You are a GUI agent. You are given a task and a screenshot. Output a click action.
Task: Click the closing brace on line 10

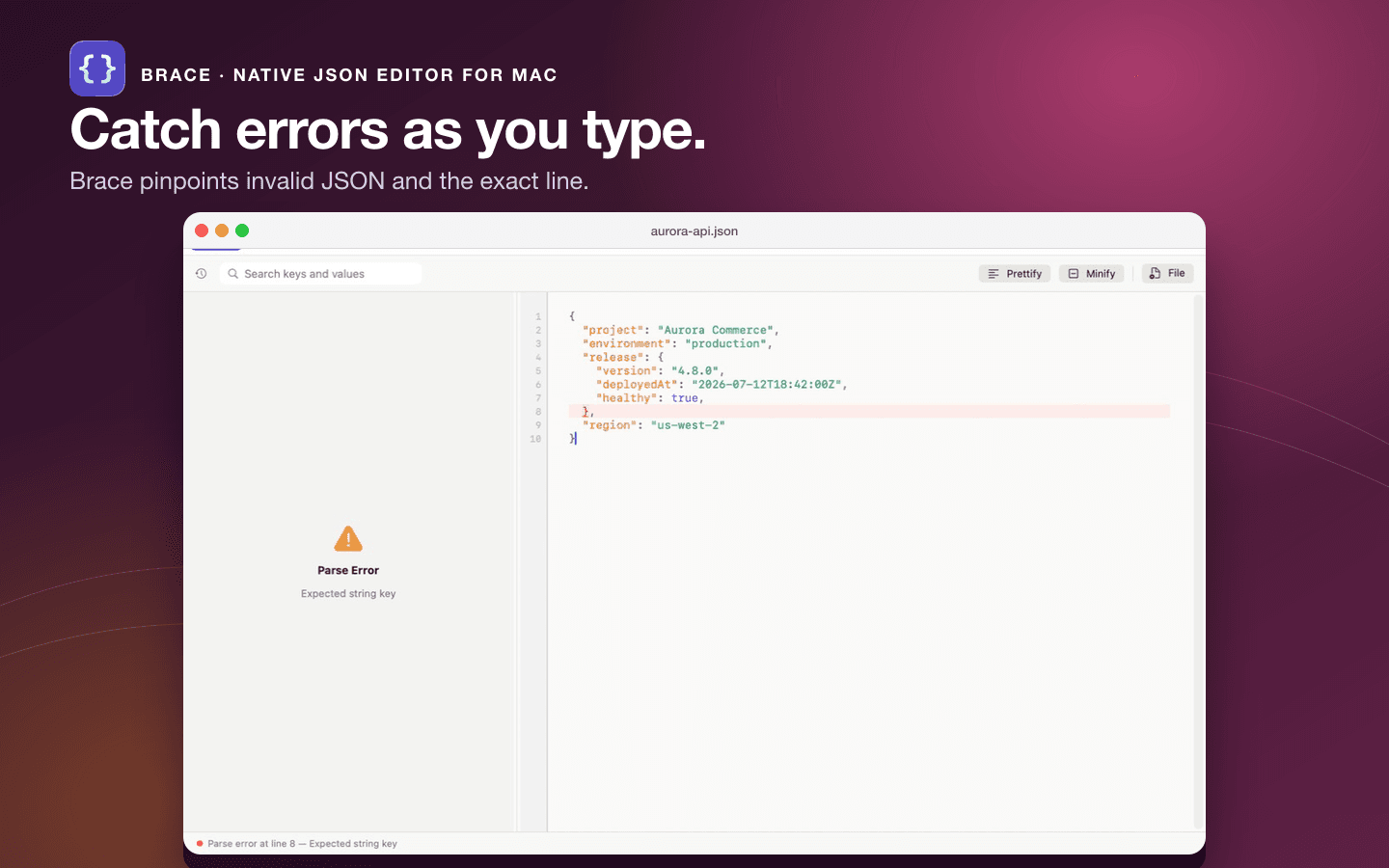pyautogui.click(x=572, y=439)
